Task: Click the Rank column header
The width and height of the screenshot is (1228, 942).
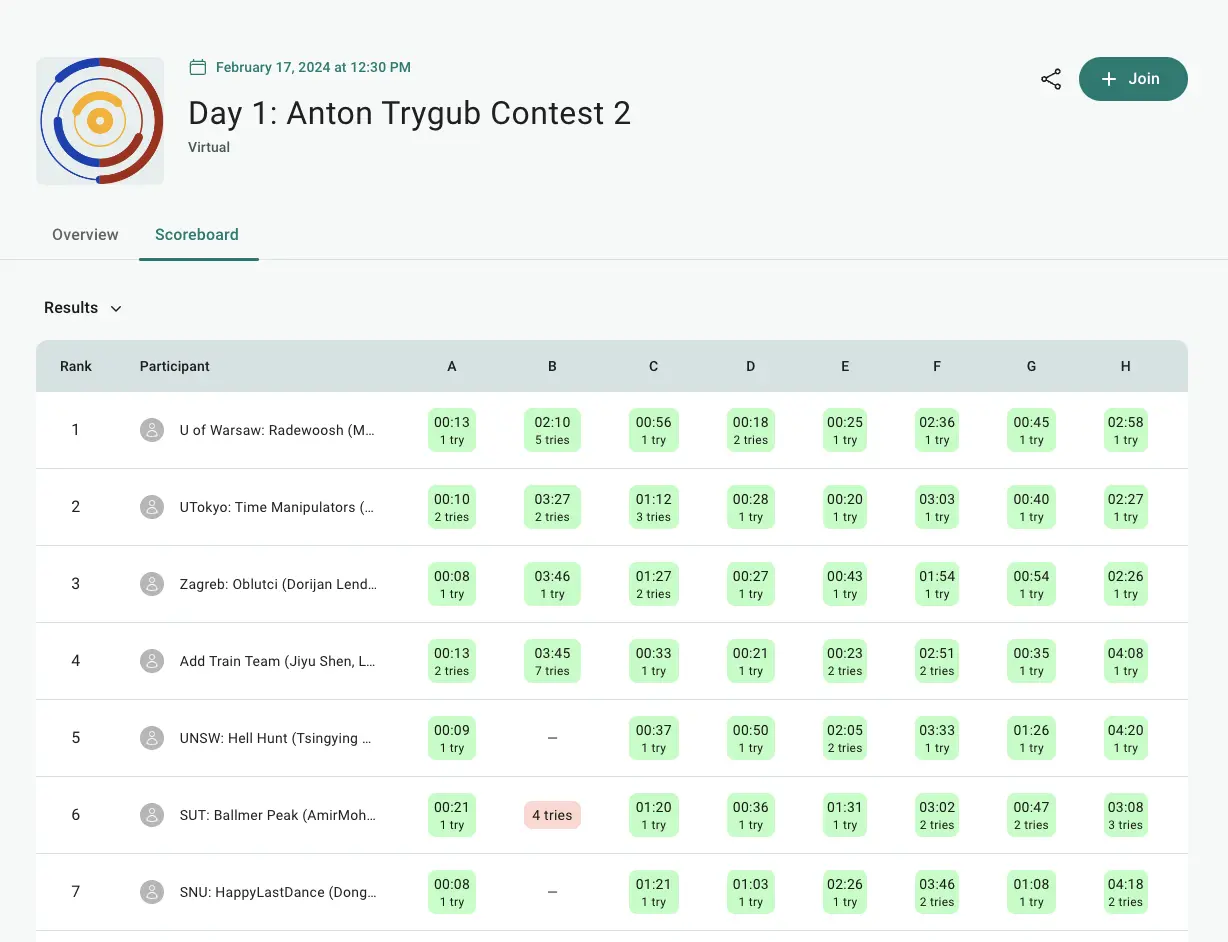Action: coord(76,367)
